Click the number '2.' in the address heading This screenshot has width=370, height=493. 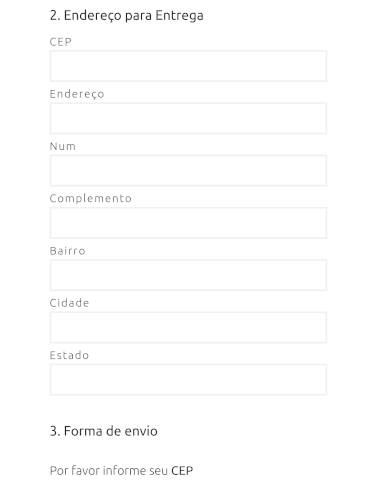tap(55, 16)
